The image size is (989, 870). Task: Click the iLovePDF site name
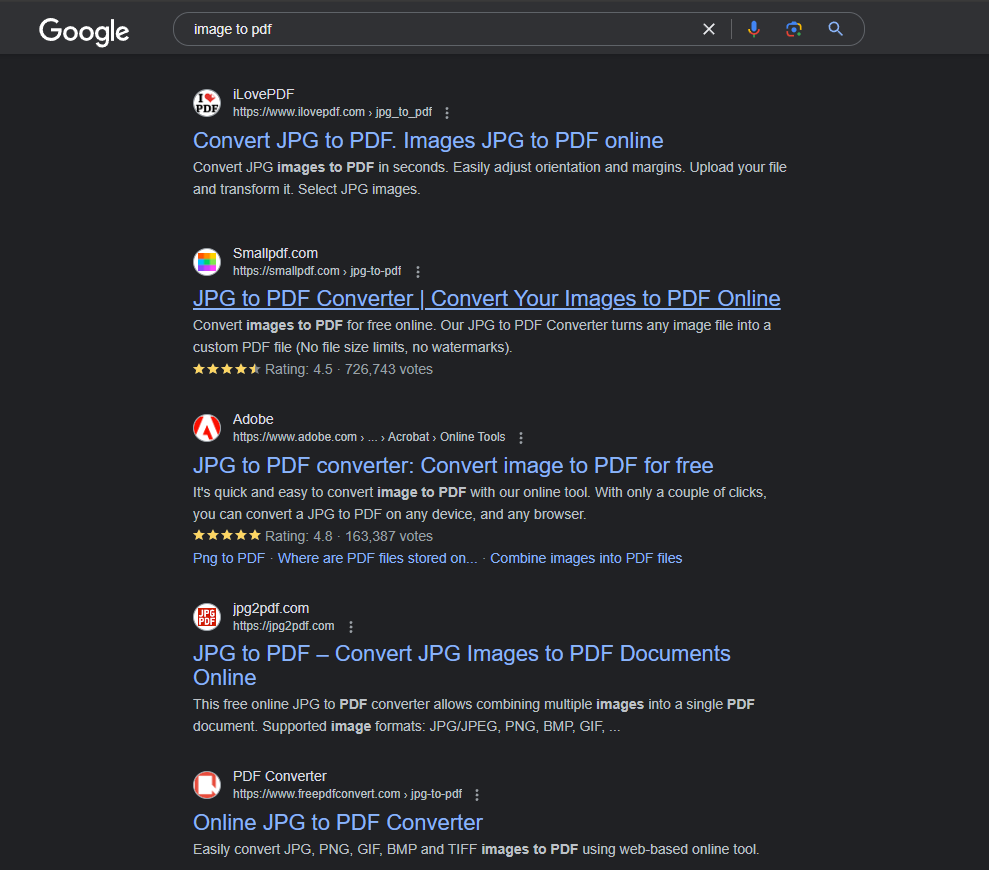point(264,94)
